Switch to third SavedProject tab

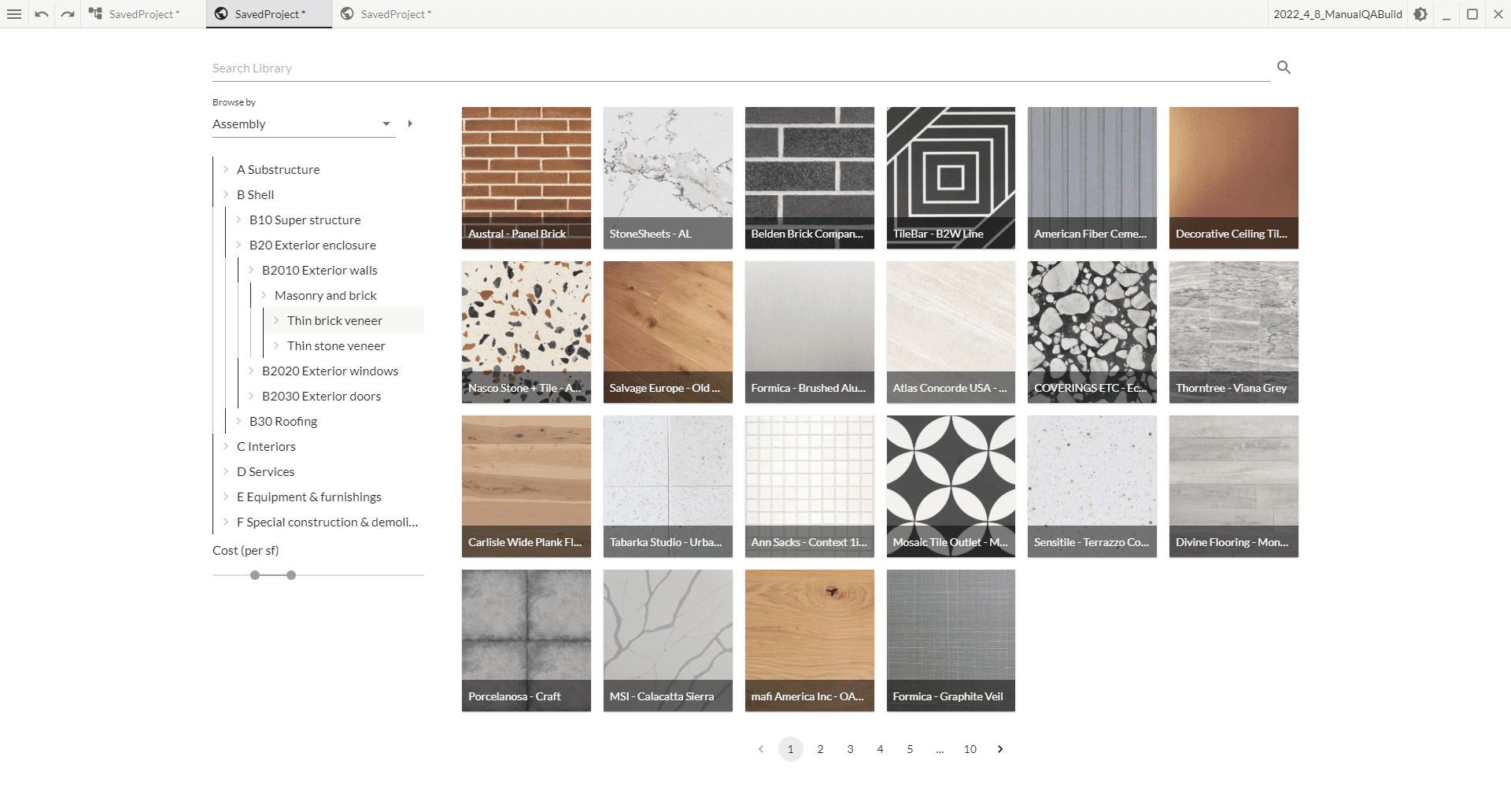(x=395, y=14)
